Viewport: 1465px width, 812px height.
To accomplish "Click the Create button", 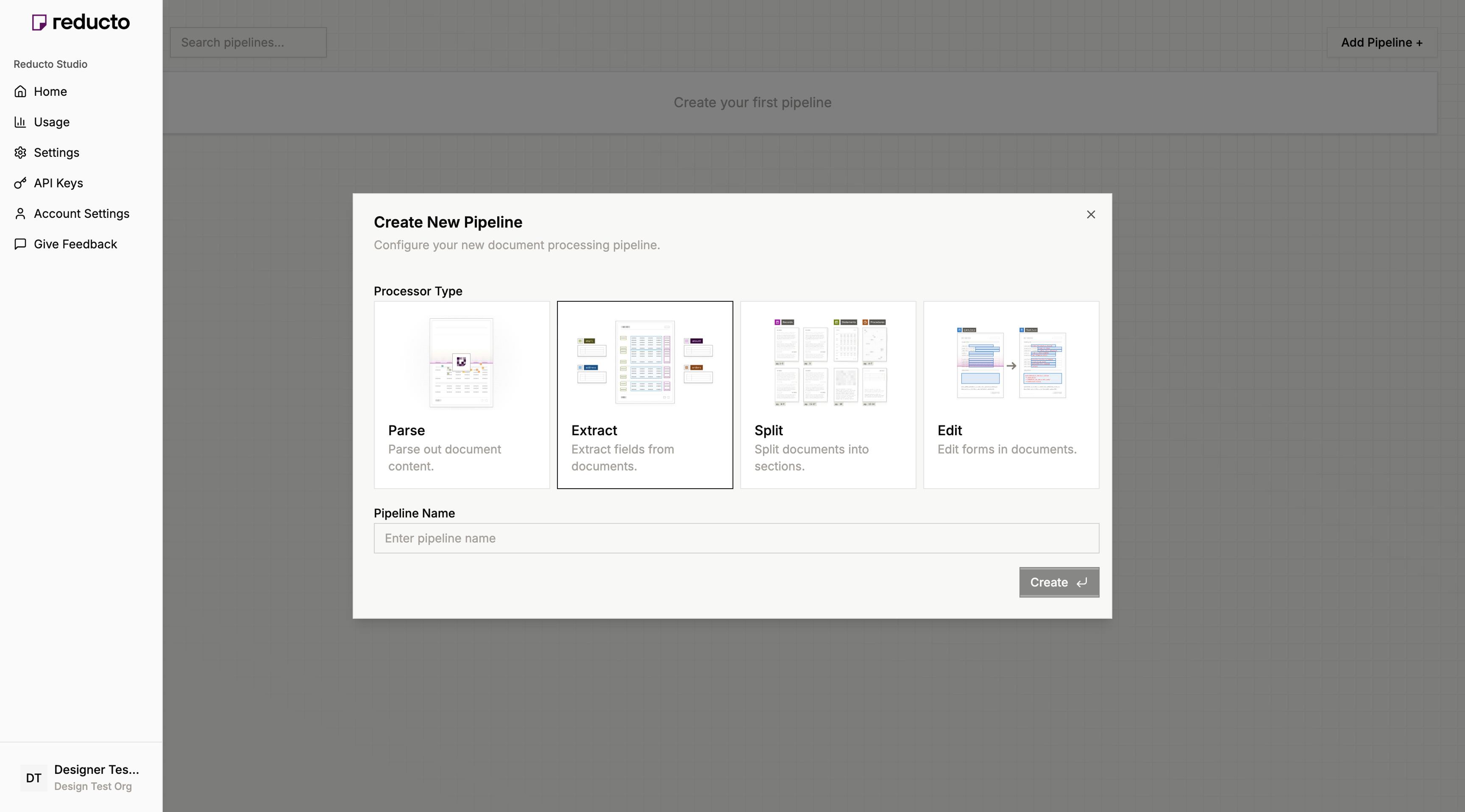I will pyautogui.click(x=1059, y=582).
